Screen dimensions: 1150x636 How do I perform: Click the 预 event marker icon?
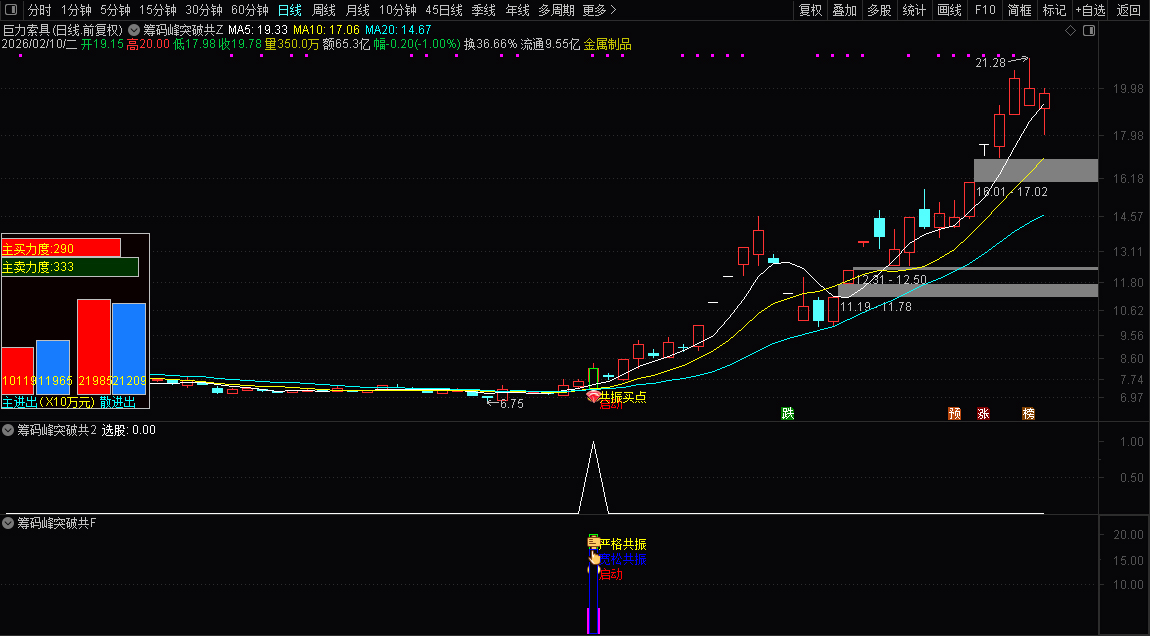pos(954,414)
